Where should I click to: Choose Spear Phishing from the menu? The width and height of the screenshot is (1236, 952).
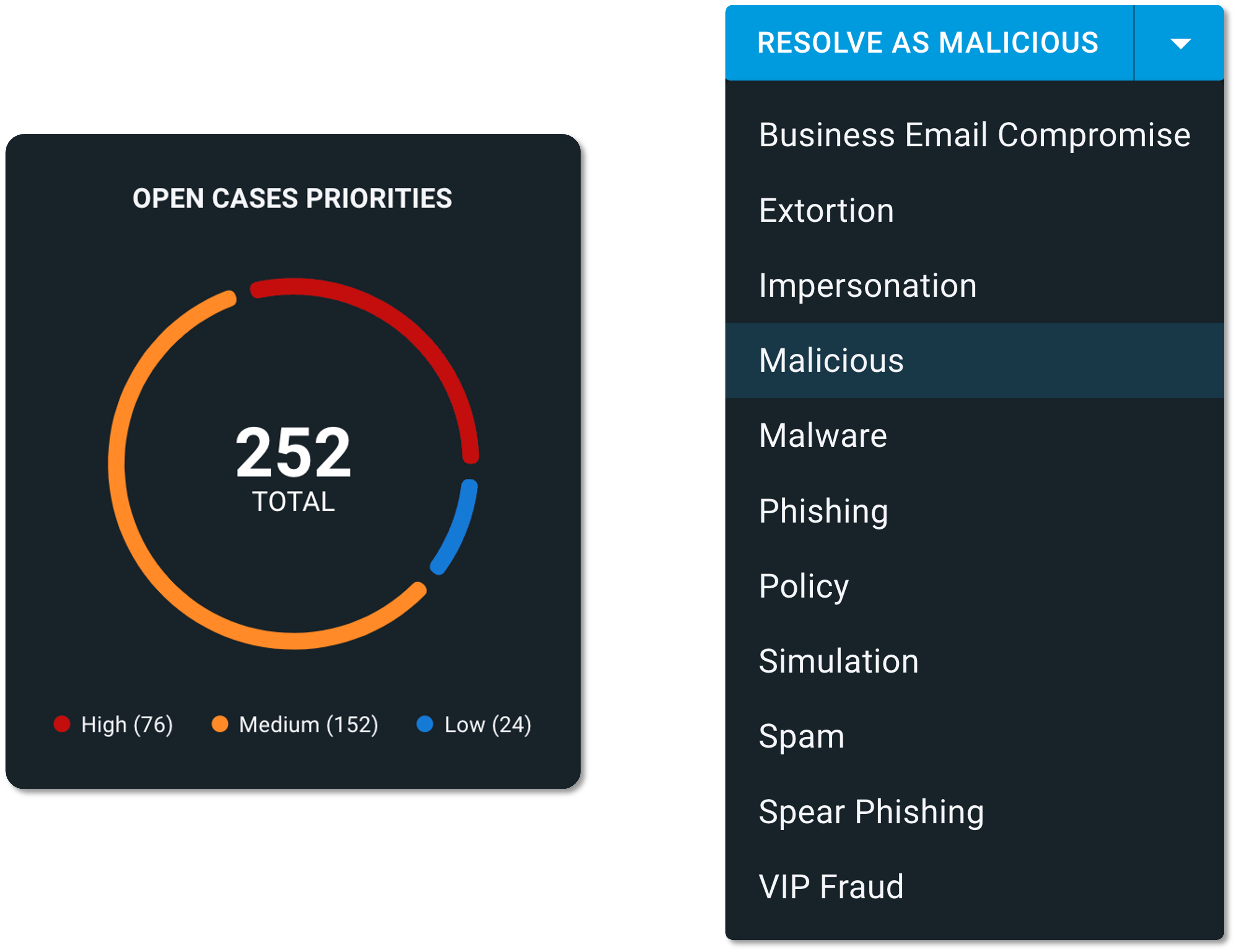point(974,812)
